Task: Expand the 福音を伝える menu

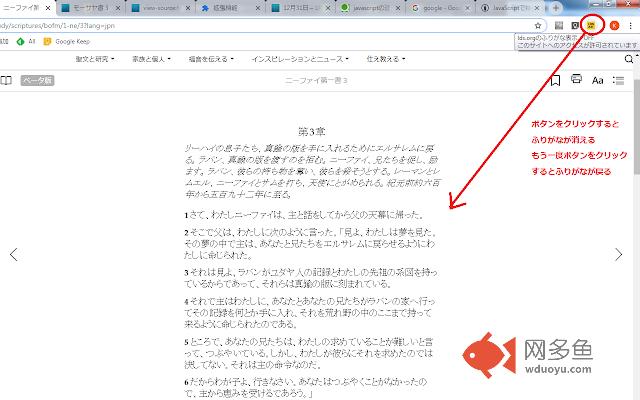Action: tap(211, 59)
